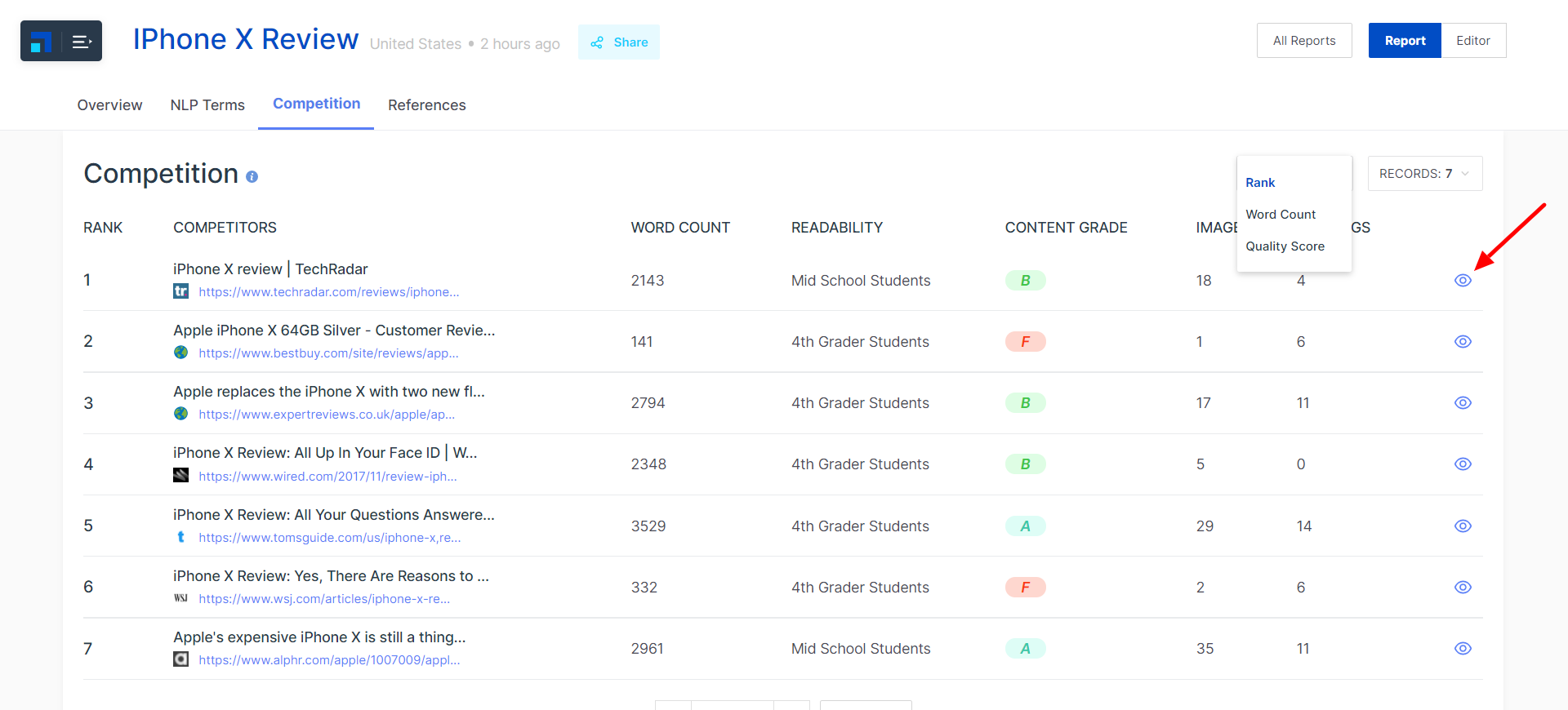Open the tomsguide.com link

(330, 538)
